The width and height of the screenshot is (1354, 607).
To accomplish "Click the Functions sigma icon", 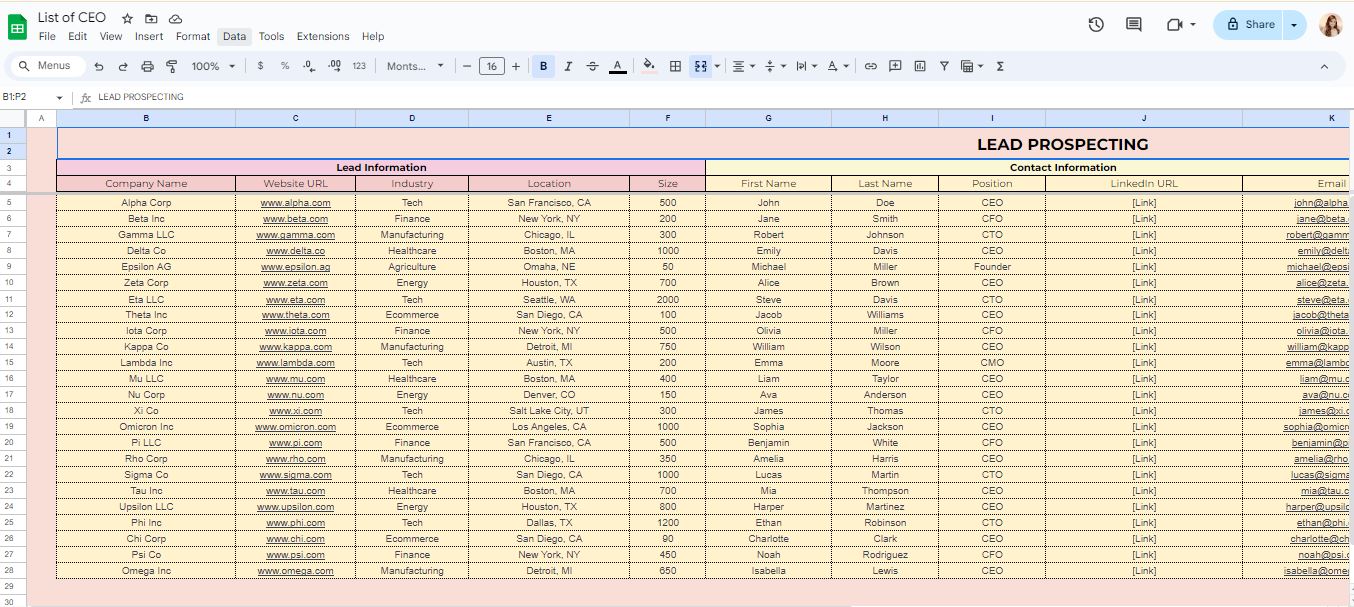I will click(x=1000, y=66).
